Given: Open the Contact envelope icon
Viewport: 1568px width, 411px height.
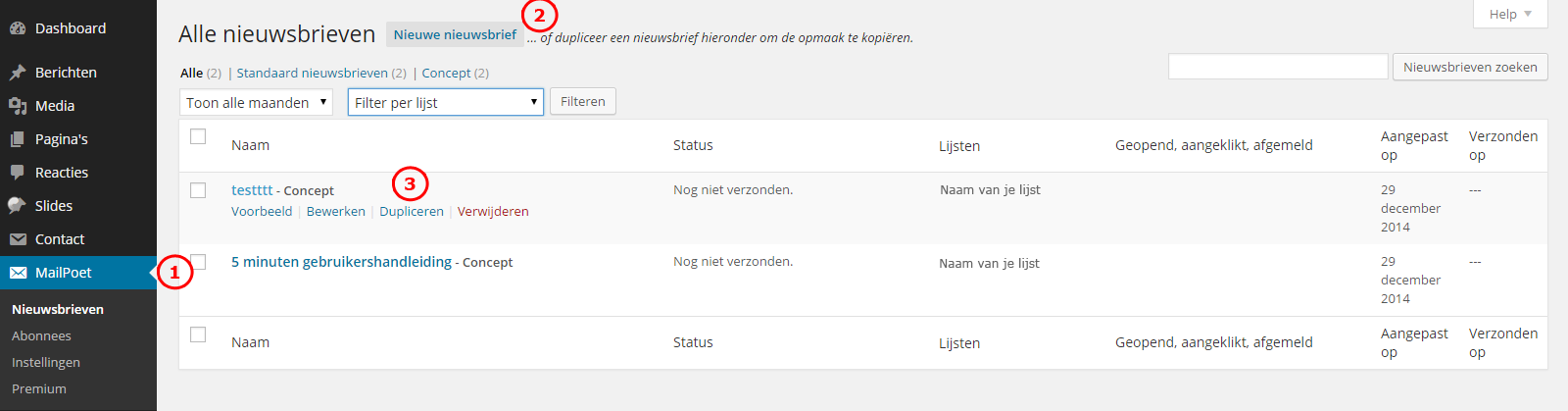Looking at the screenshot, I should point(18,239).
